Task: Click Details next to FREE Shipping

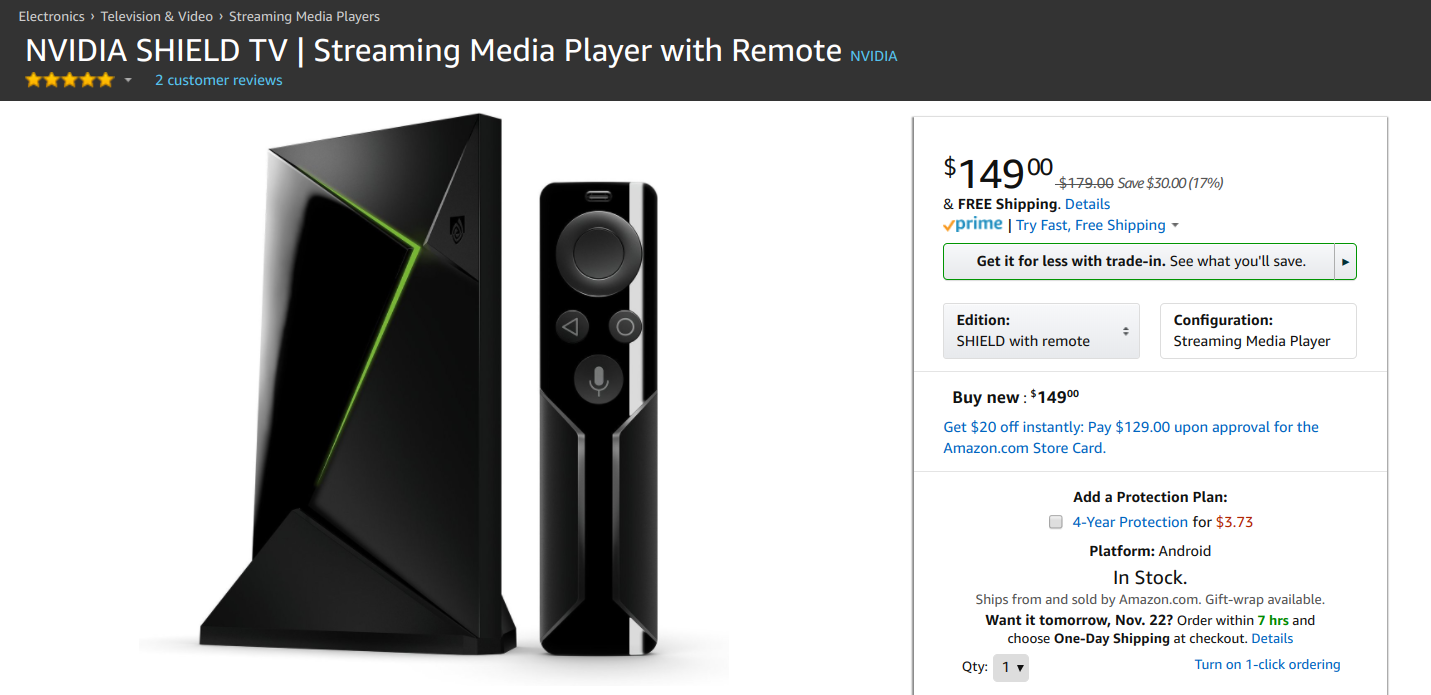Action: pos(1087,204)
